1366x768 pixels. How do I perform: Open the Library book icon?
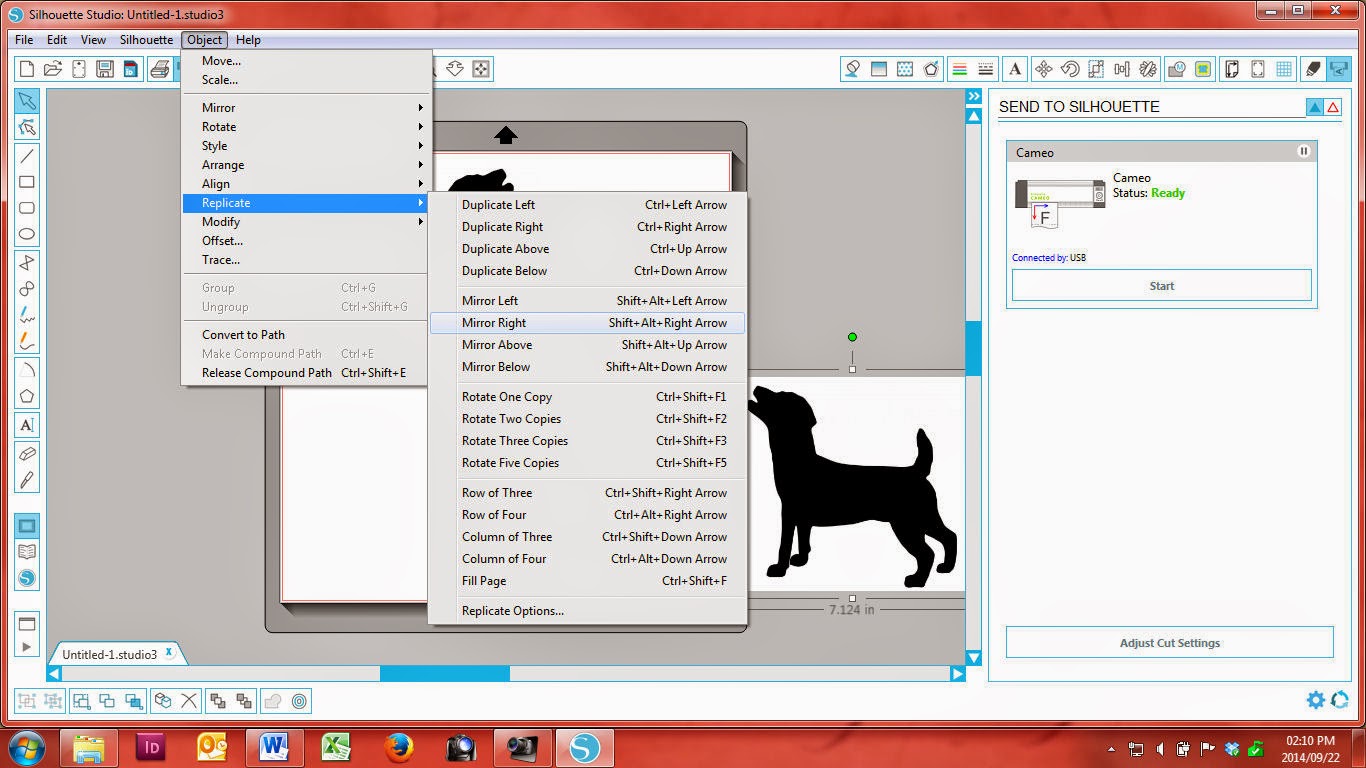pyautogui.click(x=27, y=552)
